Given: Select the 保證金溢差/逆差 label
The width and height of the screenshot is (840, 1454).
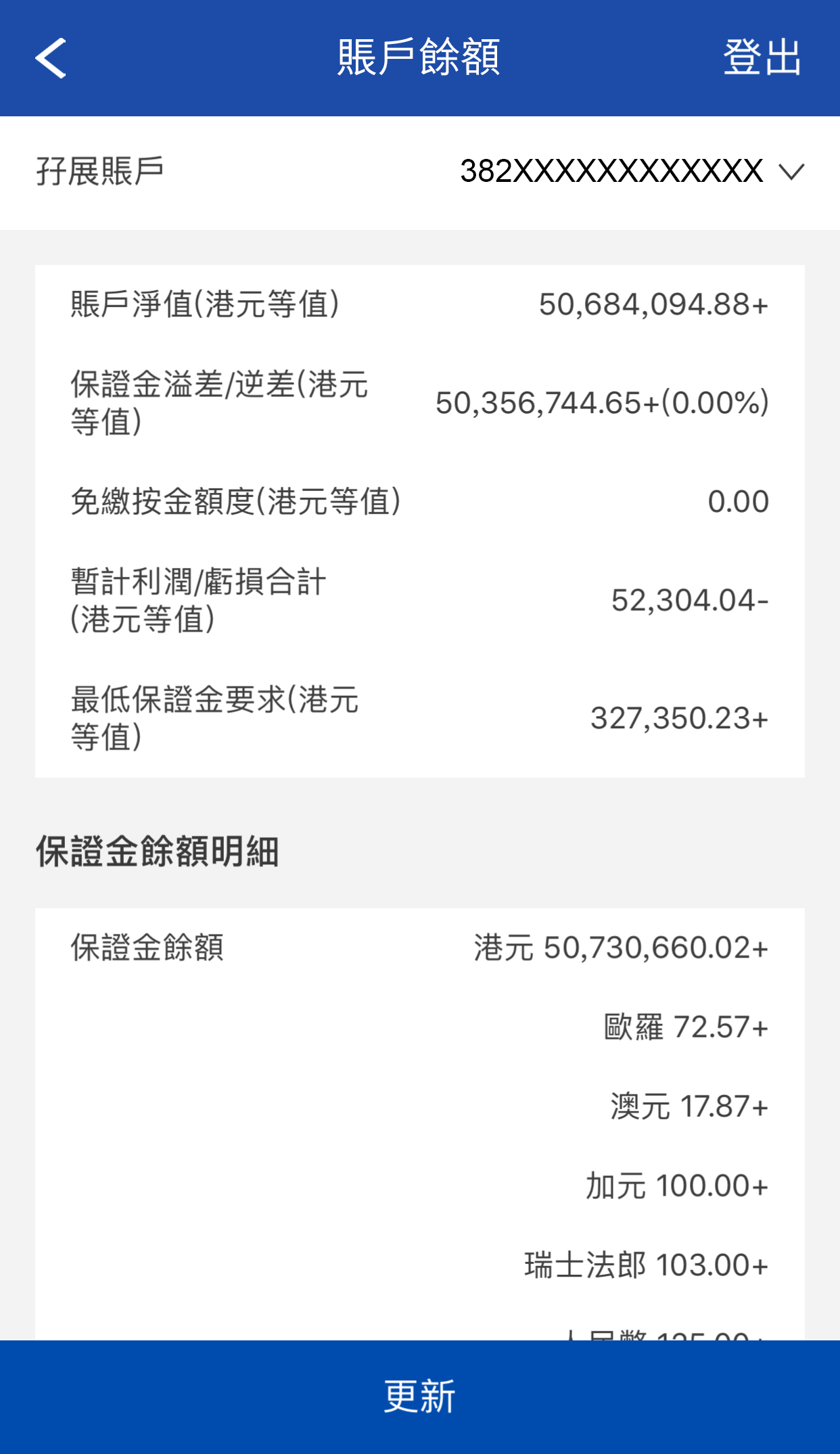Looking at the screenshot, I should pos(219,402).
